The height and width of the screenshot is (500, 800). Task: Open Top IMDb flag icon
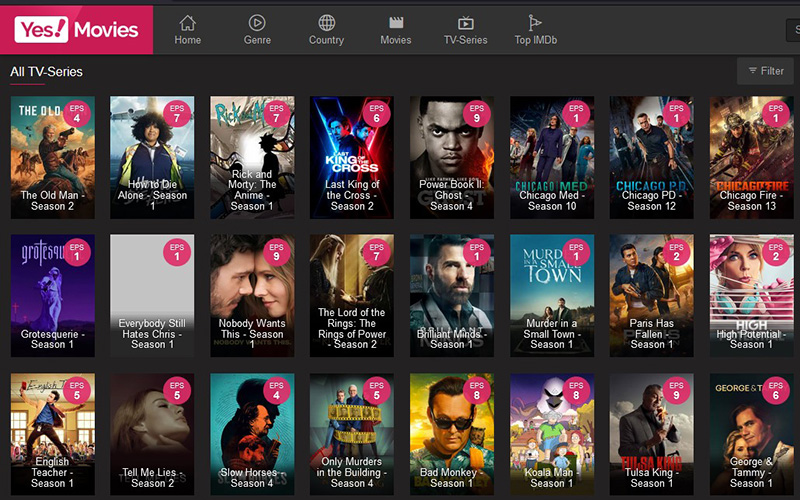click(x=535, y=23)
